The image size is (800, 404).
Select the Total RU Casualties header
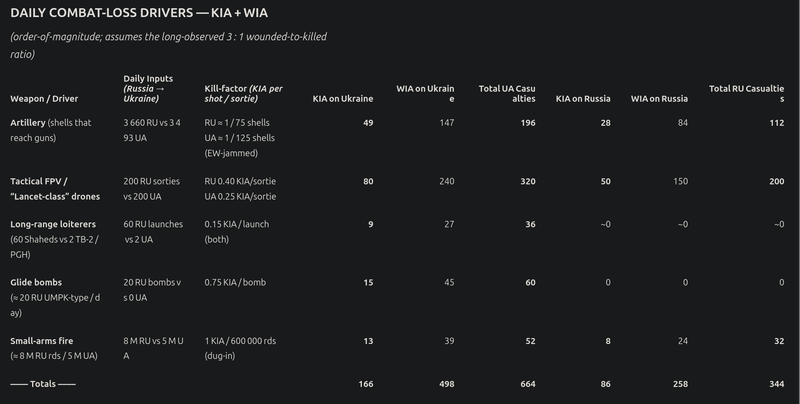point(746,94)
